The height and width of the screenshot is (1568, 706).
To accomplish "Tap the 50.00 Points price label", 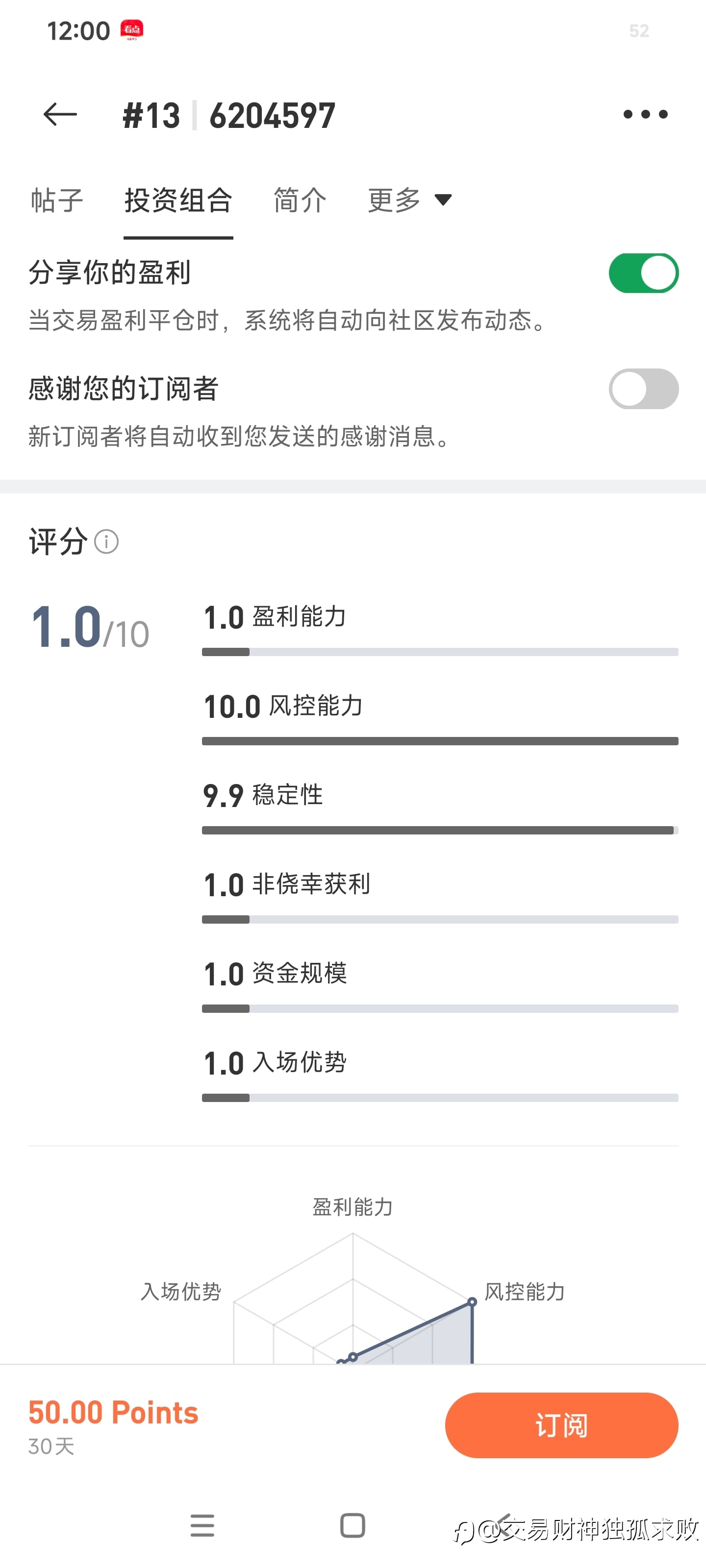I will [x=113, y=1412].
